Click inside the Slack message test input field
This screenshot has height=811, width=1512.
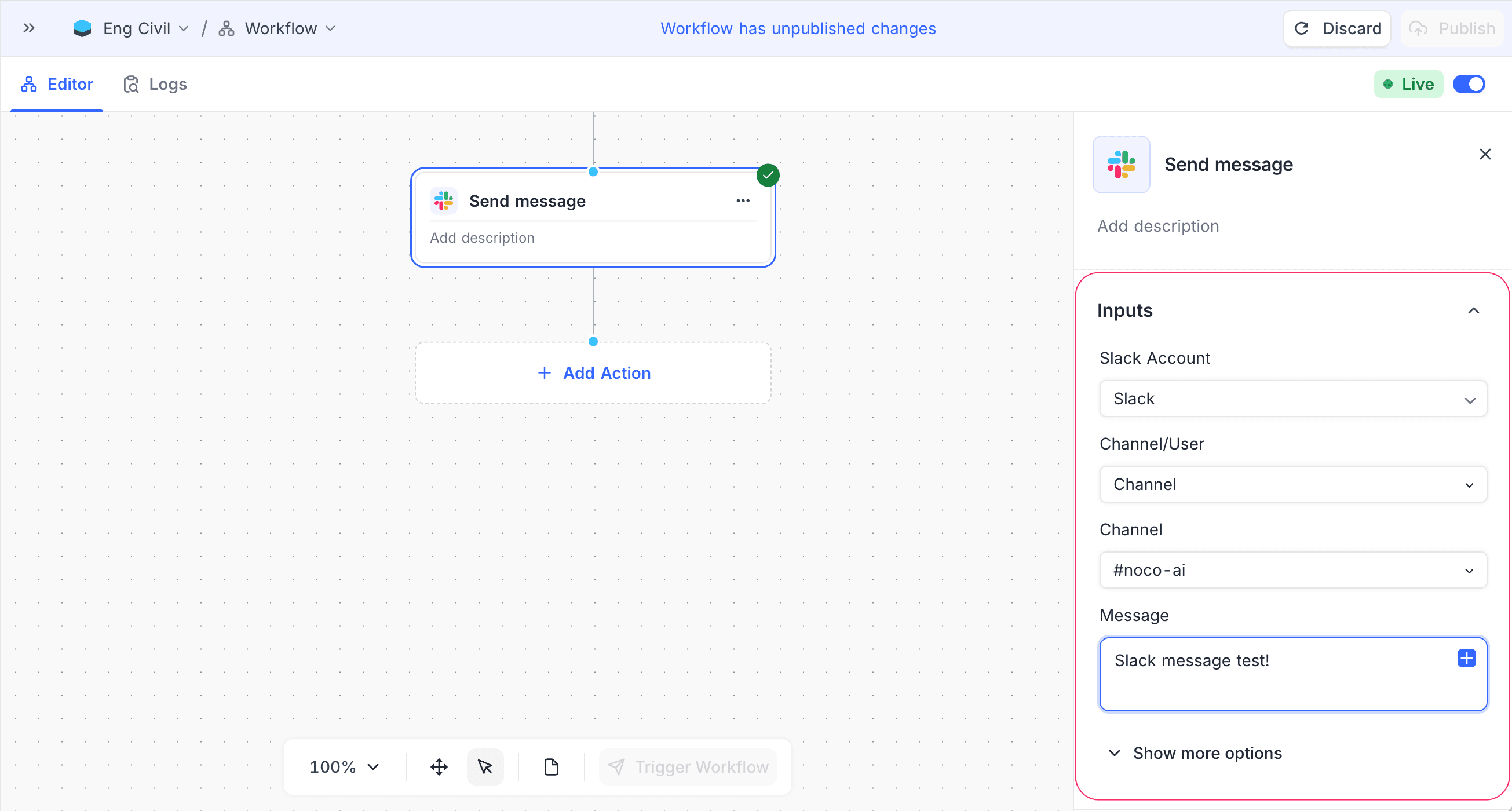click(x=1262, y=674)
